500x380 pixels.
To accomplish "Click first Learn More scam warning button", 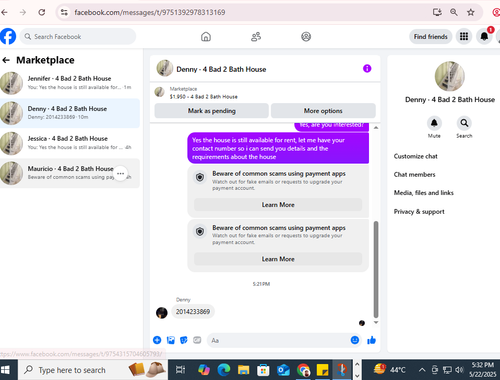I will click(278, 205).
